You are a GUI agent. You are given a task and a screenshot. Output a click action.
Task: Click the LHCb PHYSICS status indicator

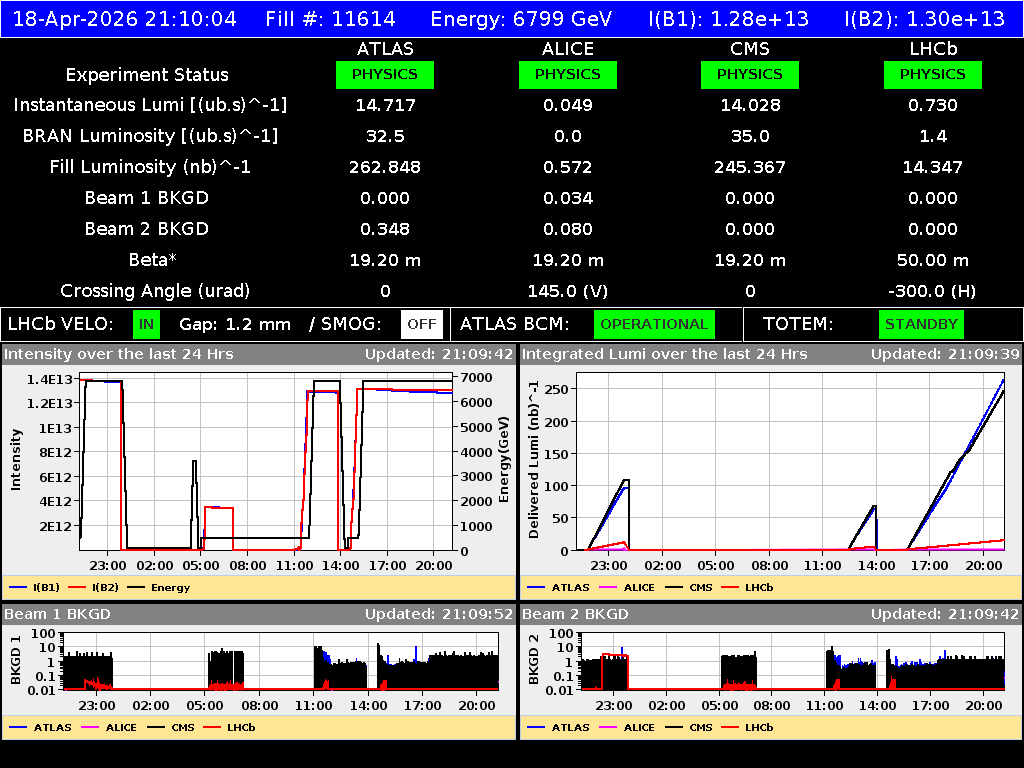pyautogui.click(x=932, y=74)
